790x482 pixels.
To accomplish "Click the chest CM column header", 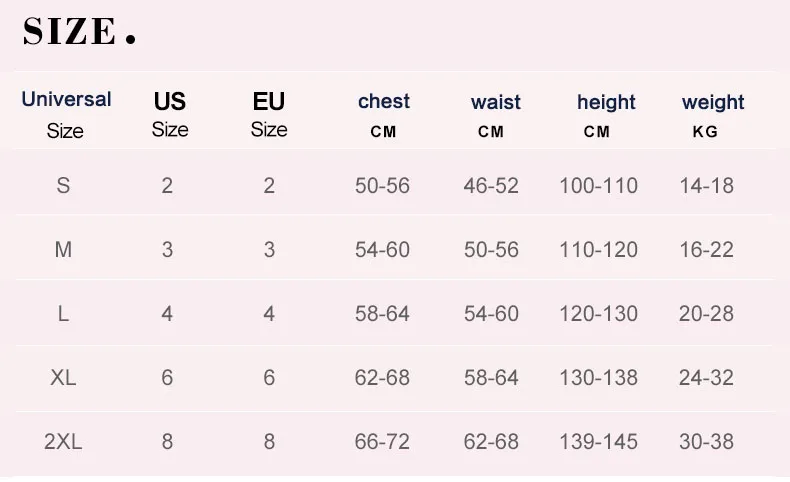I will (384, 114).
